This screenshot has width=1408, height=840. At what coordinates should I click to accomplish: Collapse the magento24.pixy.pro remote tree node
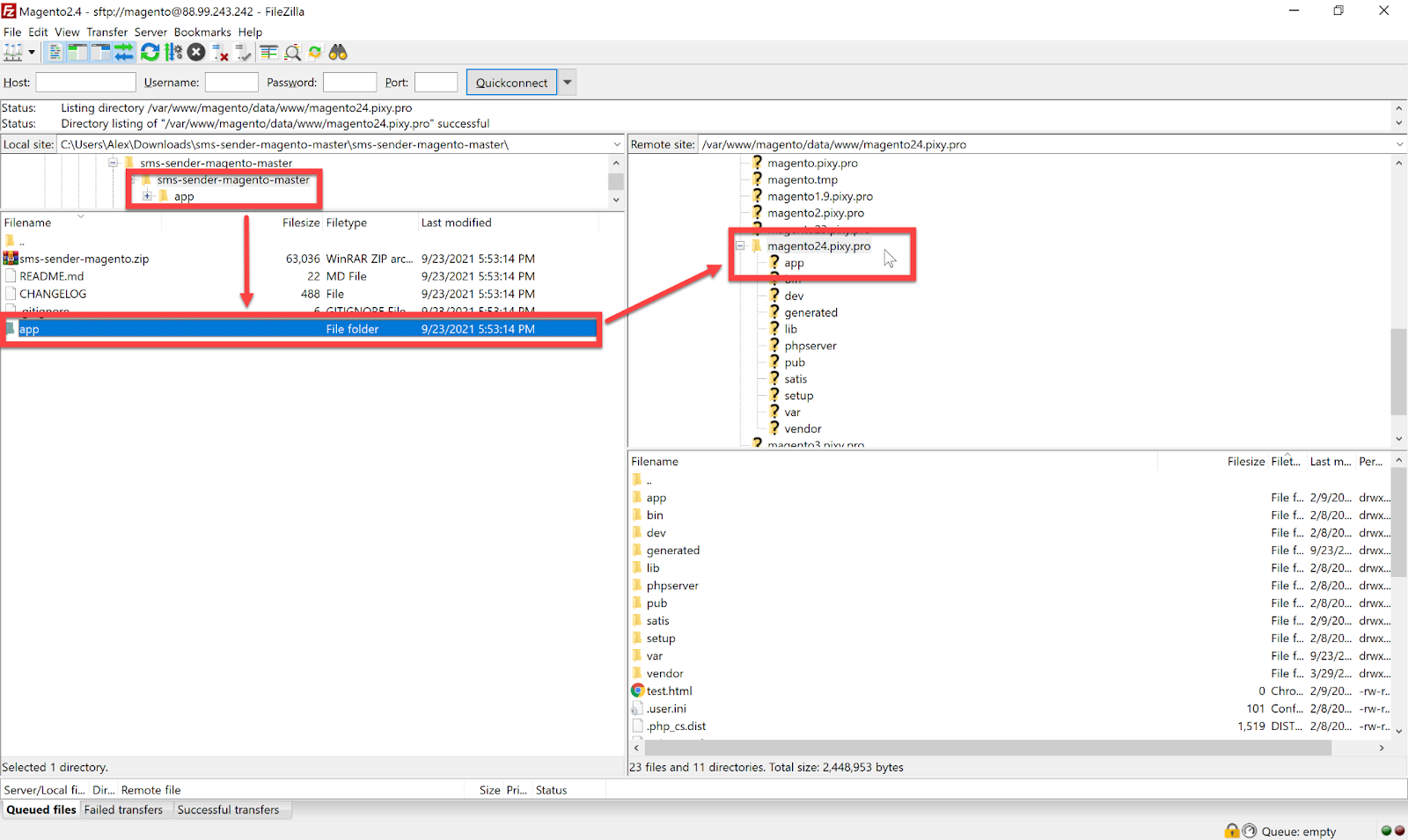(x=740, y=246)
